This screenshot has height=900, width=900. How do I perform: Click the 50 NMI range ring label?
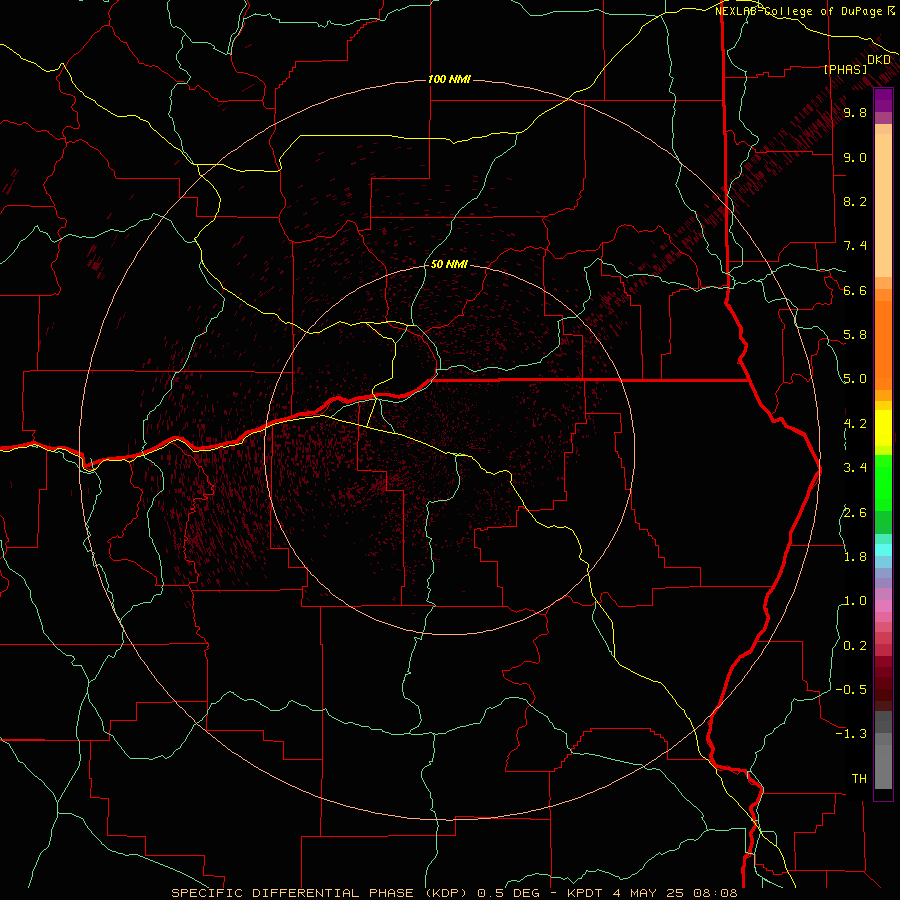449,264
